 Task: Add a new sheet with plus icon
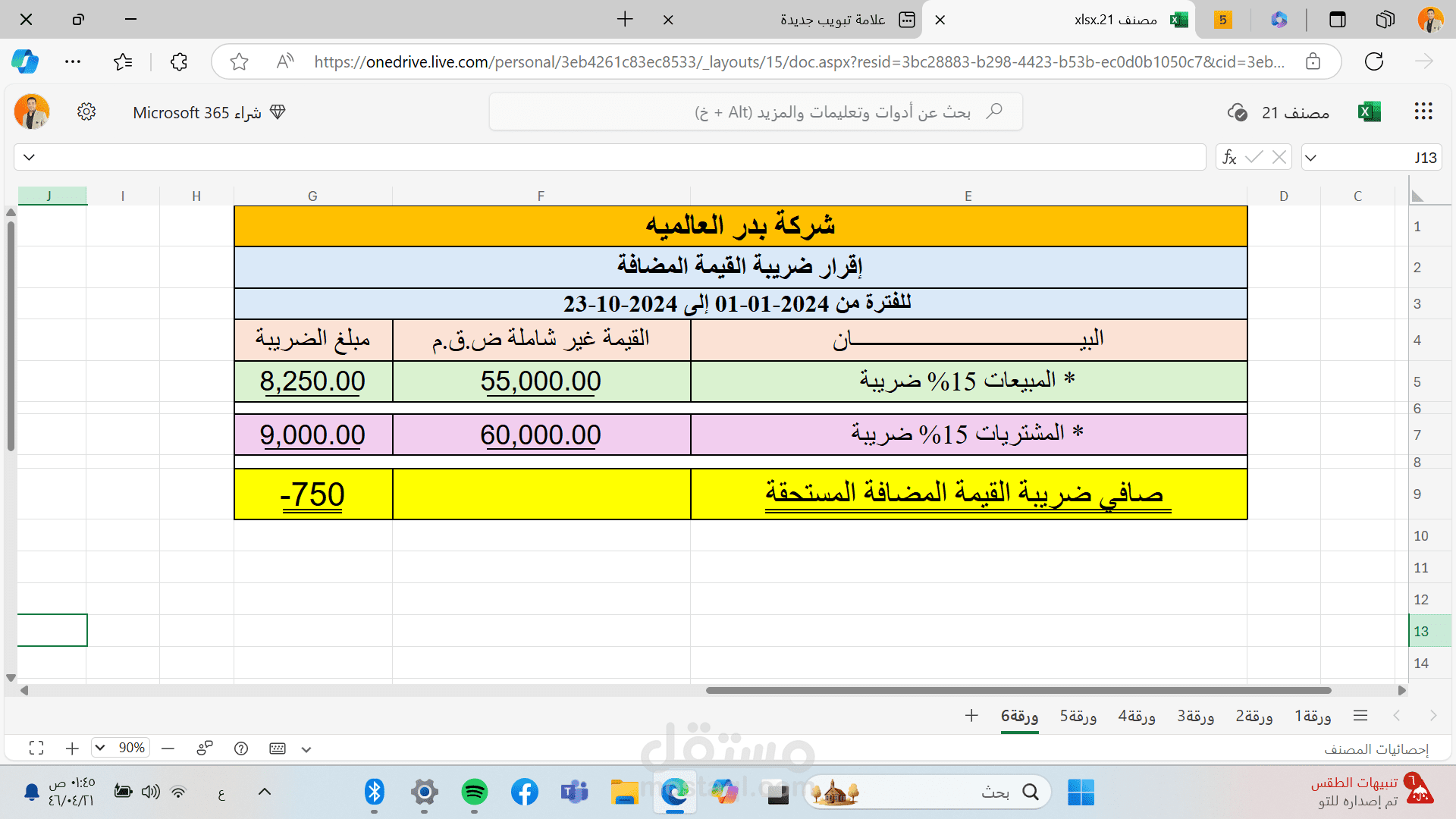click(x=971, y=715)
